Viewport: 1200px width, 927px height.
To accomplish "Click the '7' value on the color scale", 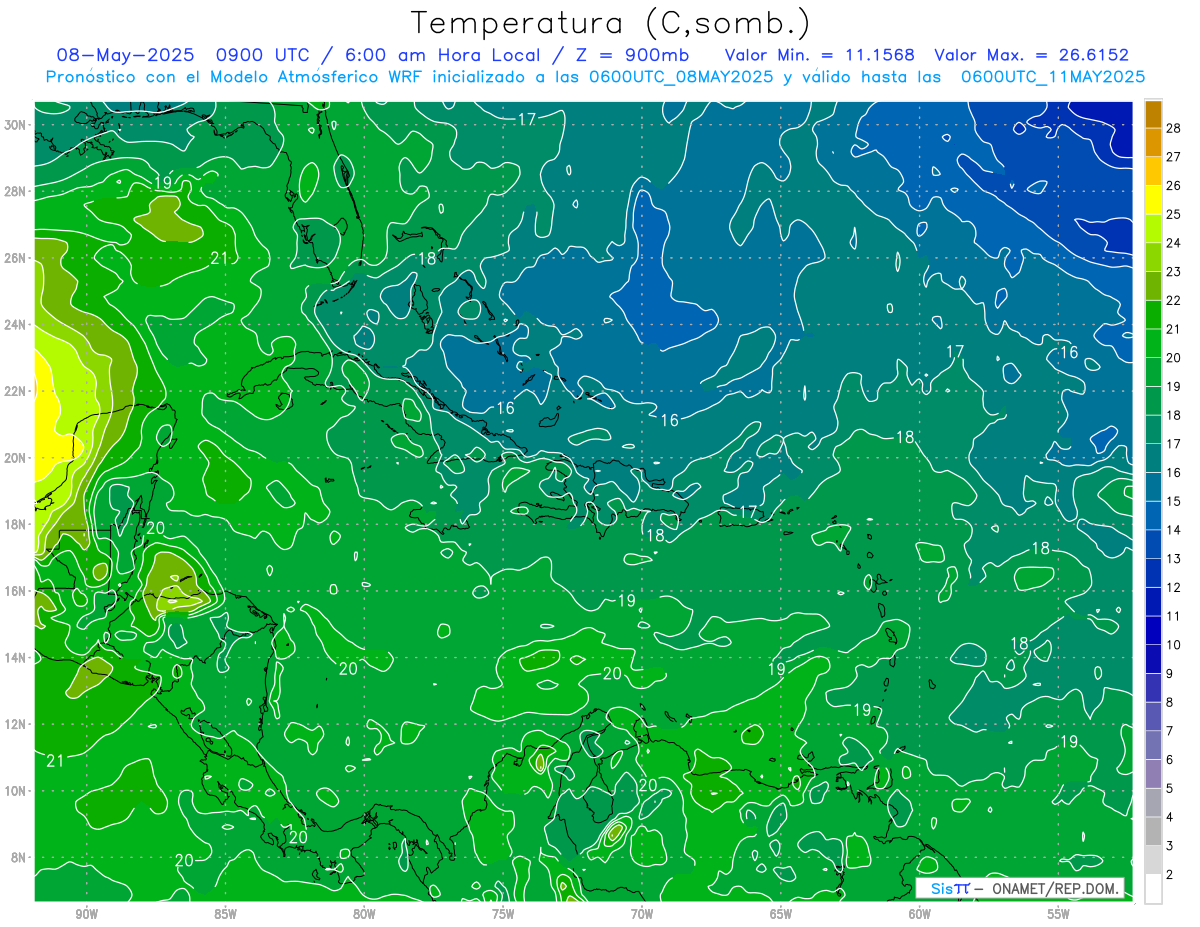I will coord(1170,731).
